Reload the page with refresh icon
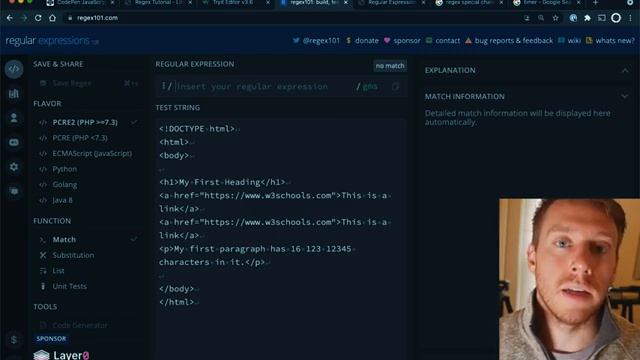The image size is (640, 360). [38, 18]
